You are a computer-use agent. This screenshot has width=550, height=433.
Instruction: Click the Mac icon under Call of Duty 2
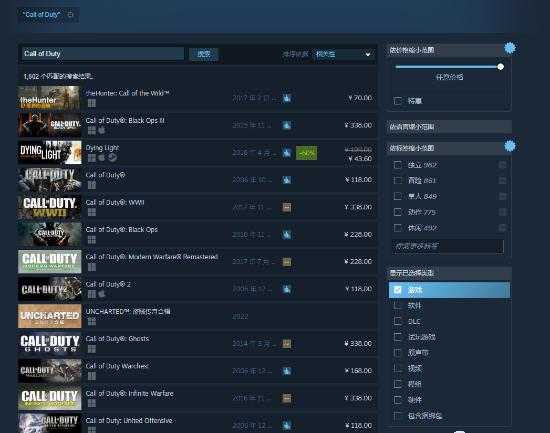tap(102, 294)
